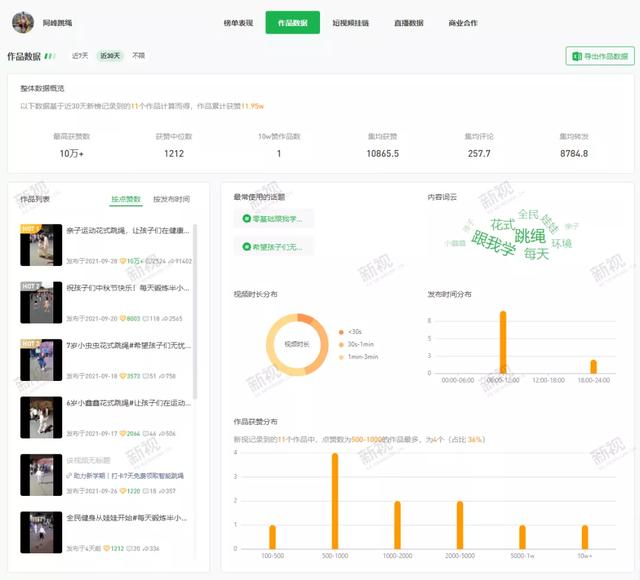Sort works list by 按发布时间
The width and height of the screenshot is (640, 580).
click(171, 199)
